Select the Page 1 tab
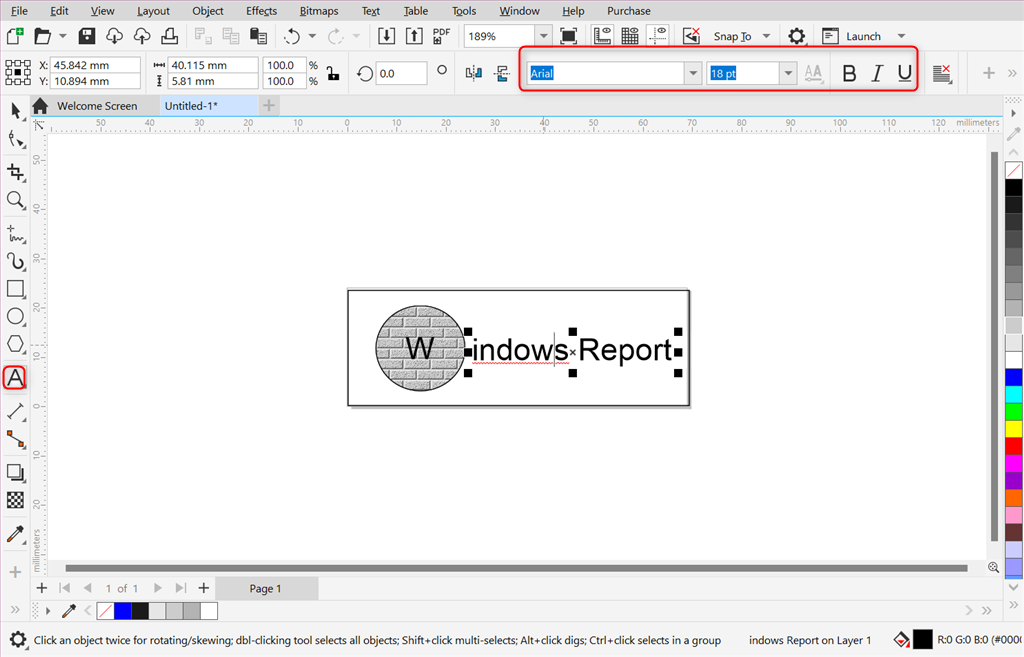 pyautogui.click(x=265, y=588)
